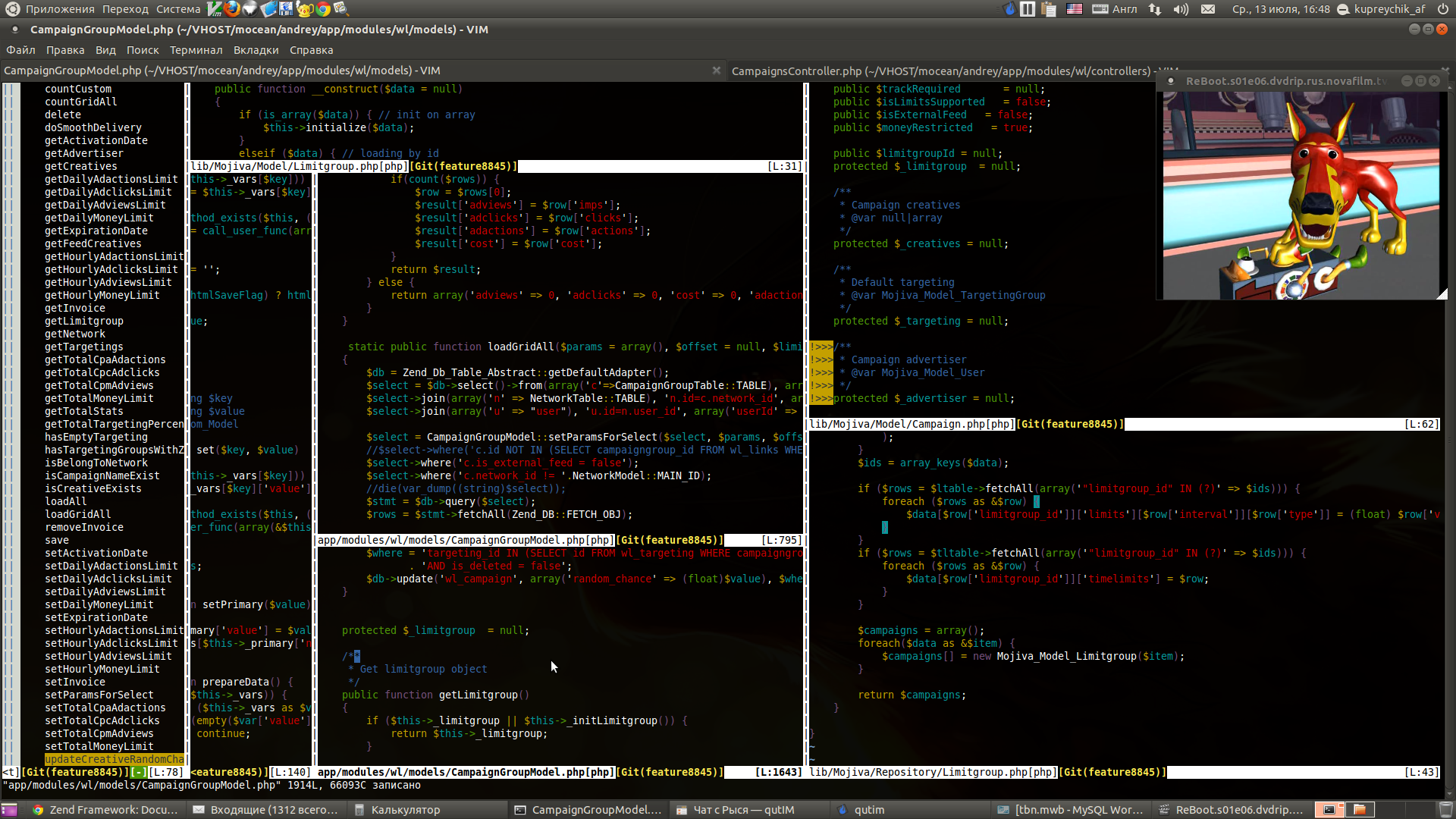Switch to CampaignGroupModel taskbar window
This screenshot has width=1456, height=819.
coord(588,810)
